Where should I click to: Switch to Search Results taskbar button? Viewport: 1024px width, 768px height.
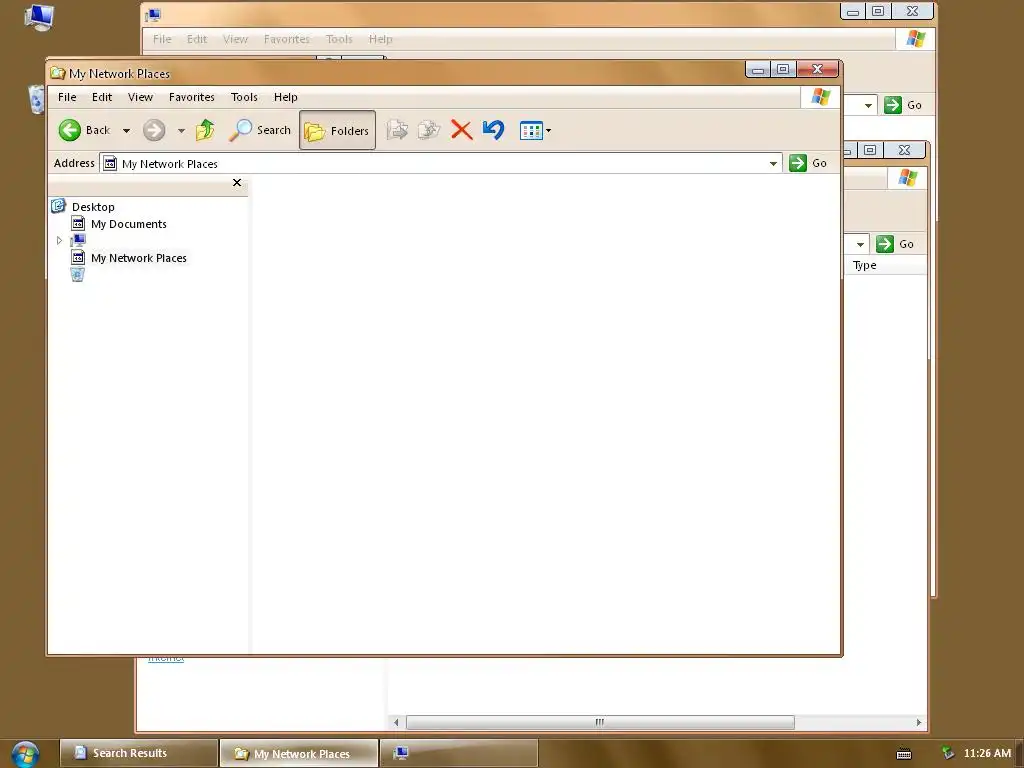tap(138, 753)
